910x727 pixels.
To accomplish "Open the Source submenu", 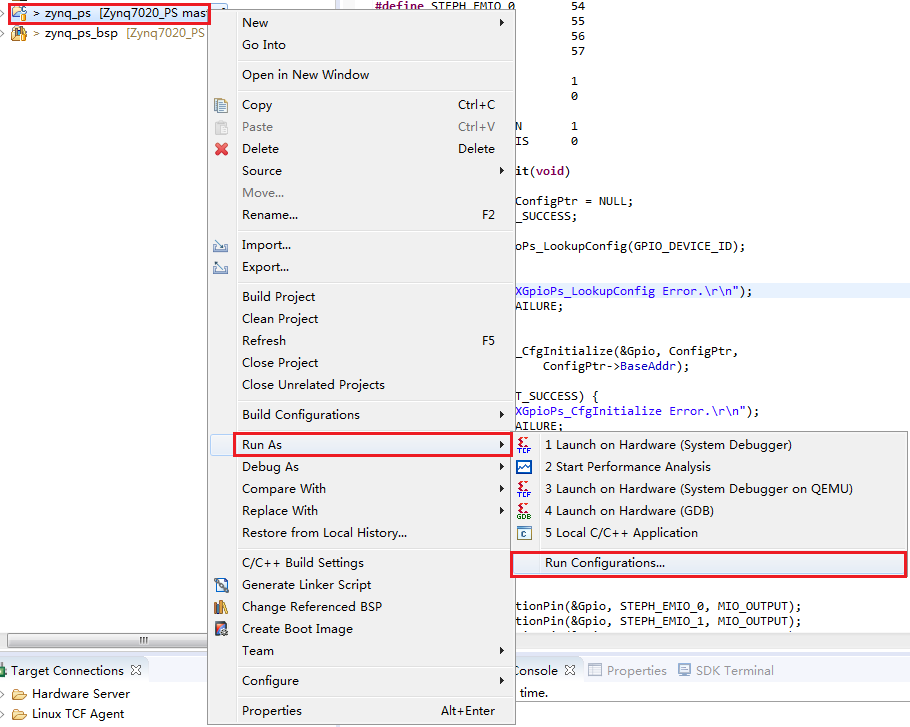I will click(x=262, y=171).
